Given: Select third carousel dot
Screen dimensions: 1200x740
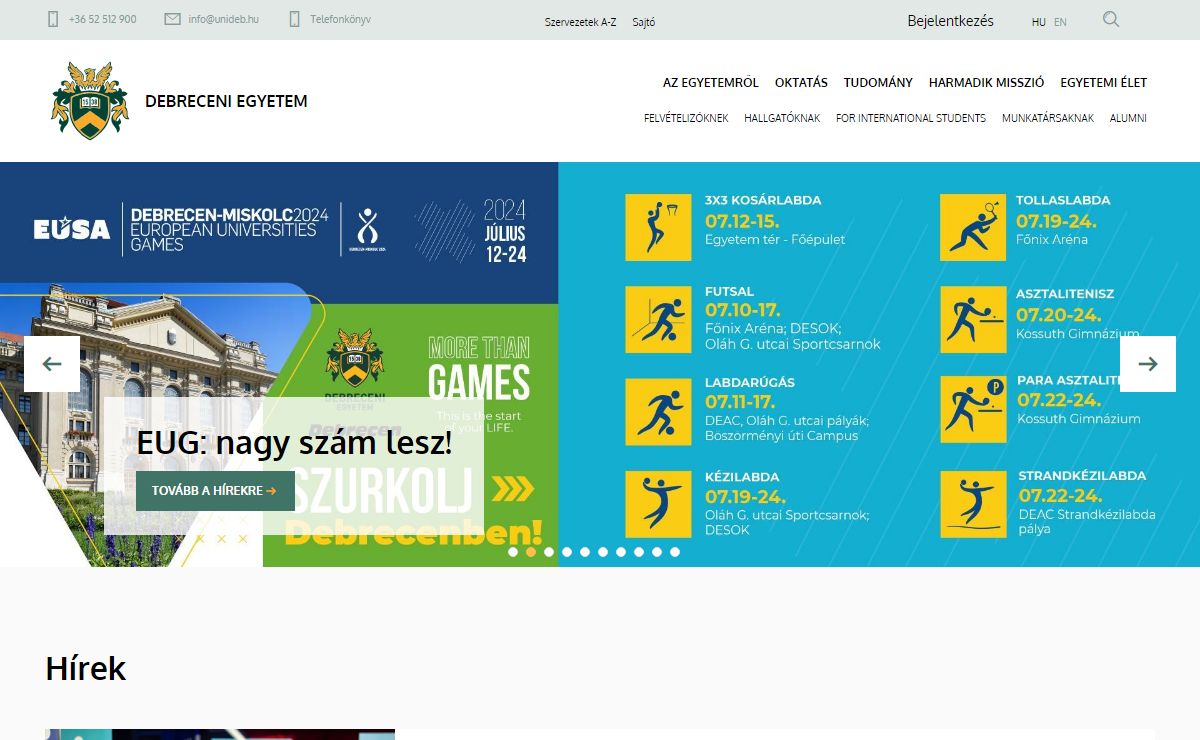Looking at the screenshot, I should pos(549,552).
